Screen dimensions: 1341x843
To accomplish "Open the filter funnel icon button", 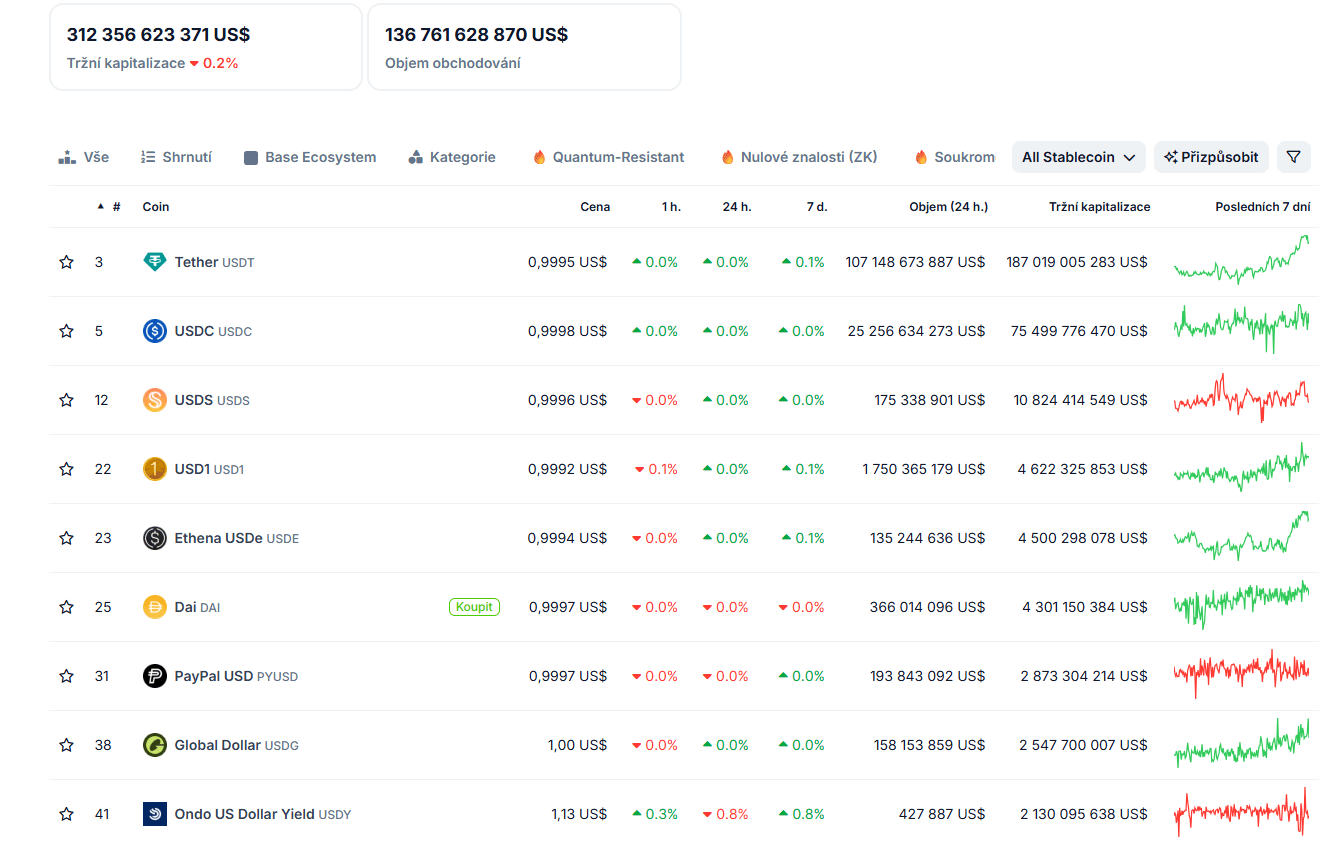I will (x=1293, y=157).
